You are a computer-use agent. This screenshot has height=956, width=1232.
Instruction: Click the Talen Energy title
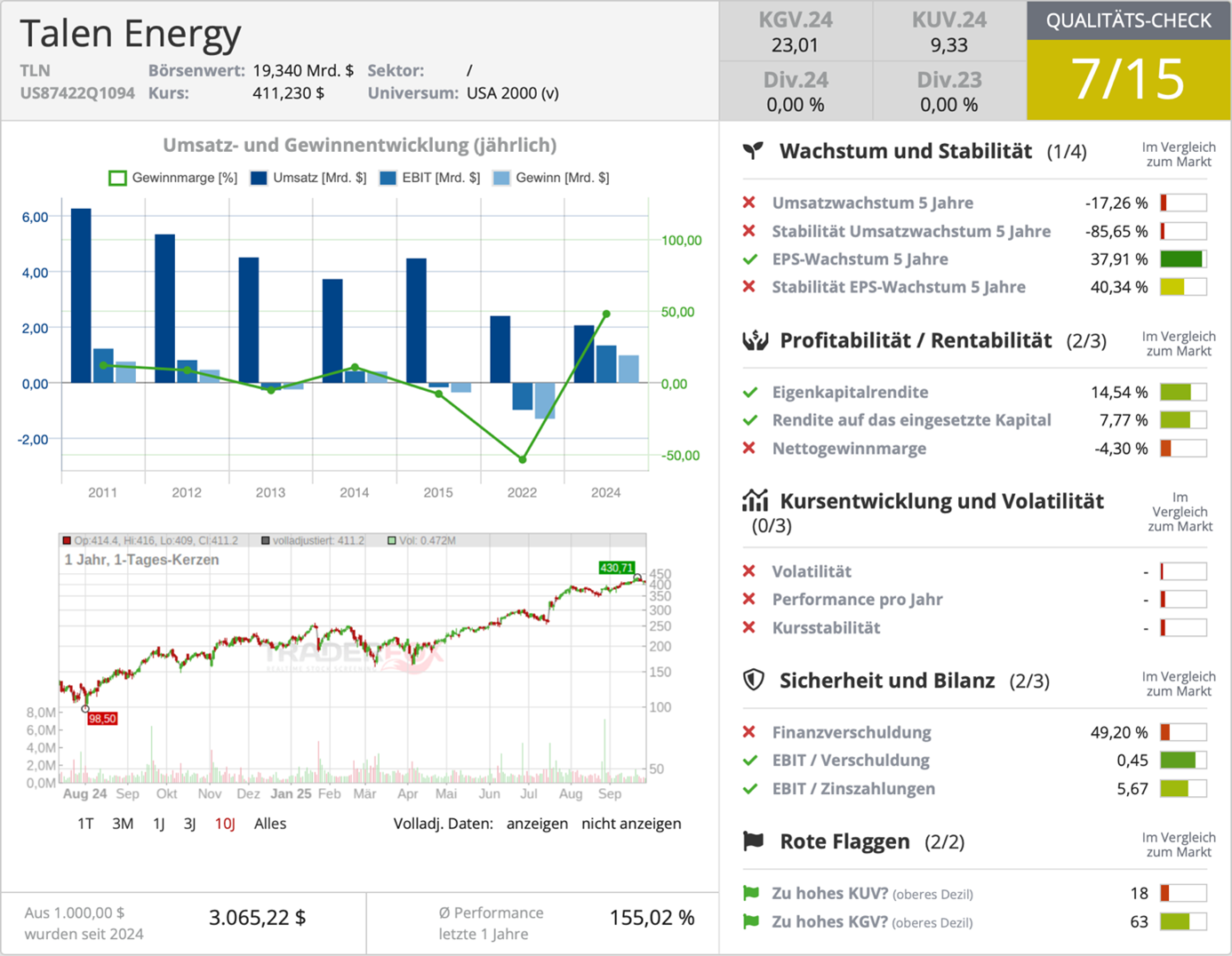(x=131, y=34)
